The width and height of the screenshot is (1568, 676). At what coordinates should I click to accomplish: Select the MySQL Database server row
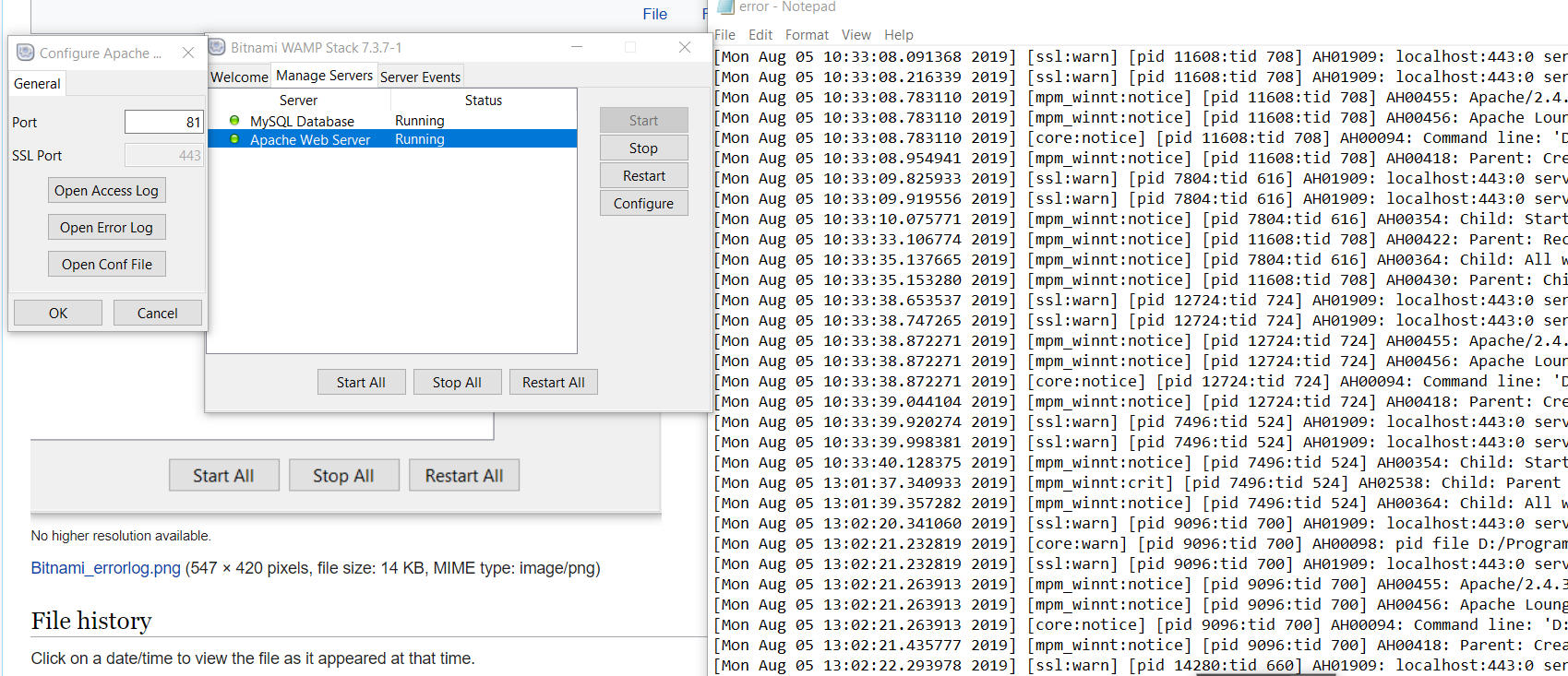[x=302, y=121]
